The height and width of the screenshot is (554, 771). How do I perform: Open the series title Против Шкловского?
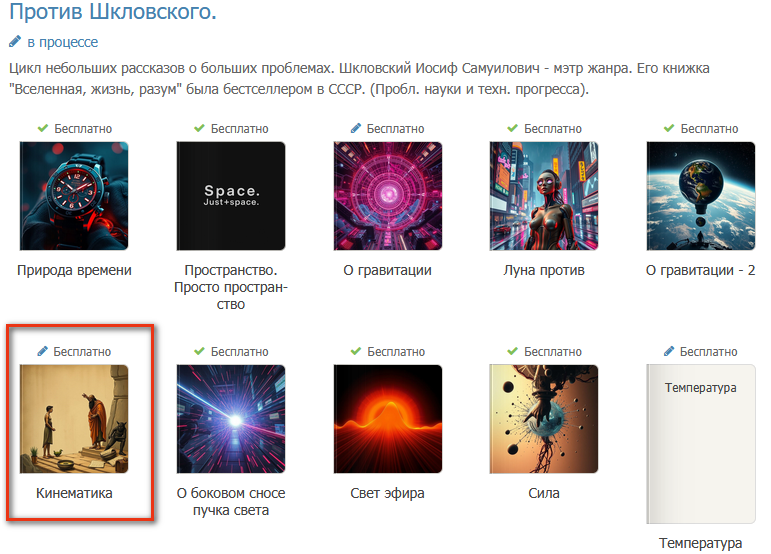pyautogui.click(x=113, y=11)
